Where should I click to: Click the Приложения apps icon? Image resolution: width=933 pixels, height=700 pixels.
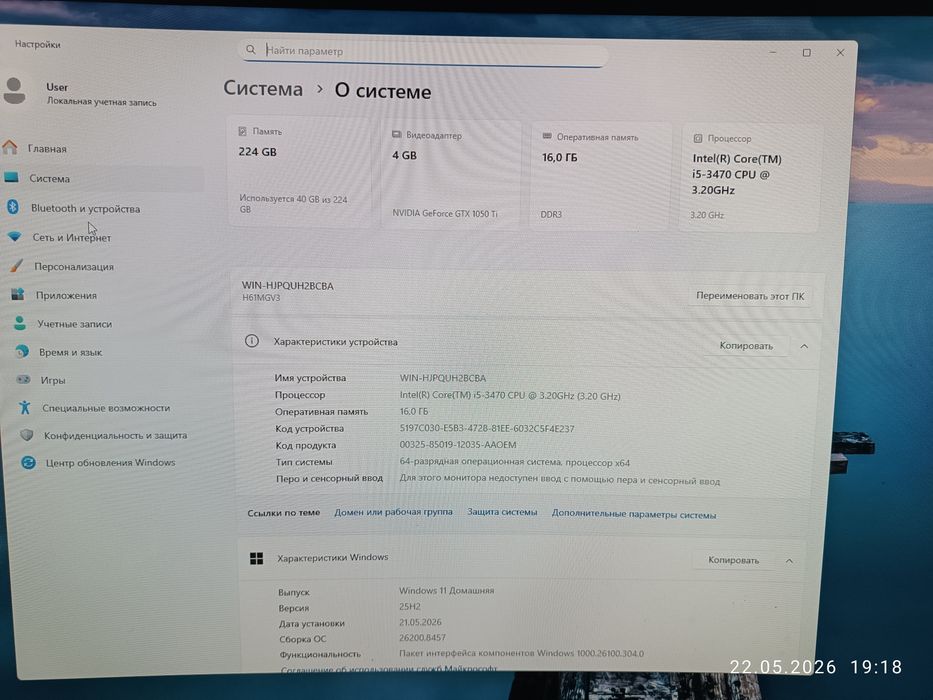18,294
